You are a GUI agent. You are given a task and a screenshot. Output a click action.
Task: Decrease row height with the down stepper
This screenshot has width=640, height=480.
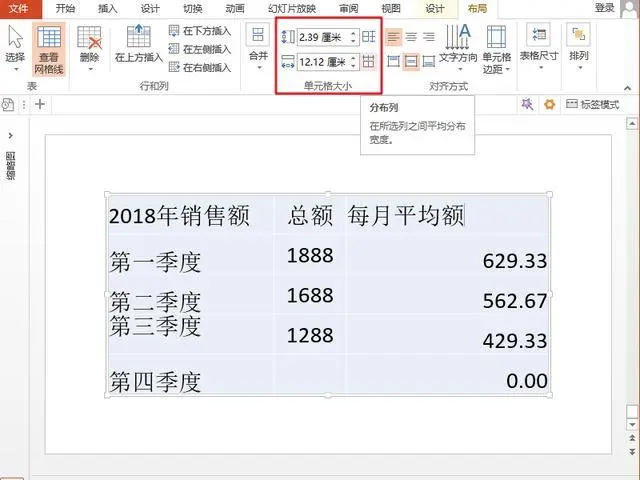pos(353,41)
